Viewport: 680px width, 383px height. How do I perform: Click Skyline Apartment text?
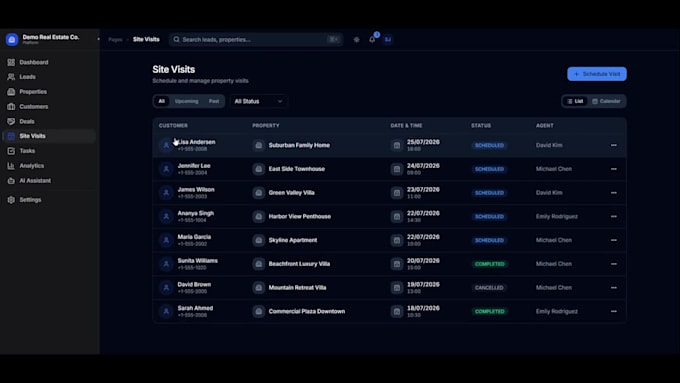[293, 240]
